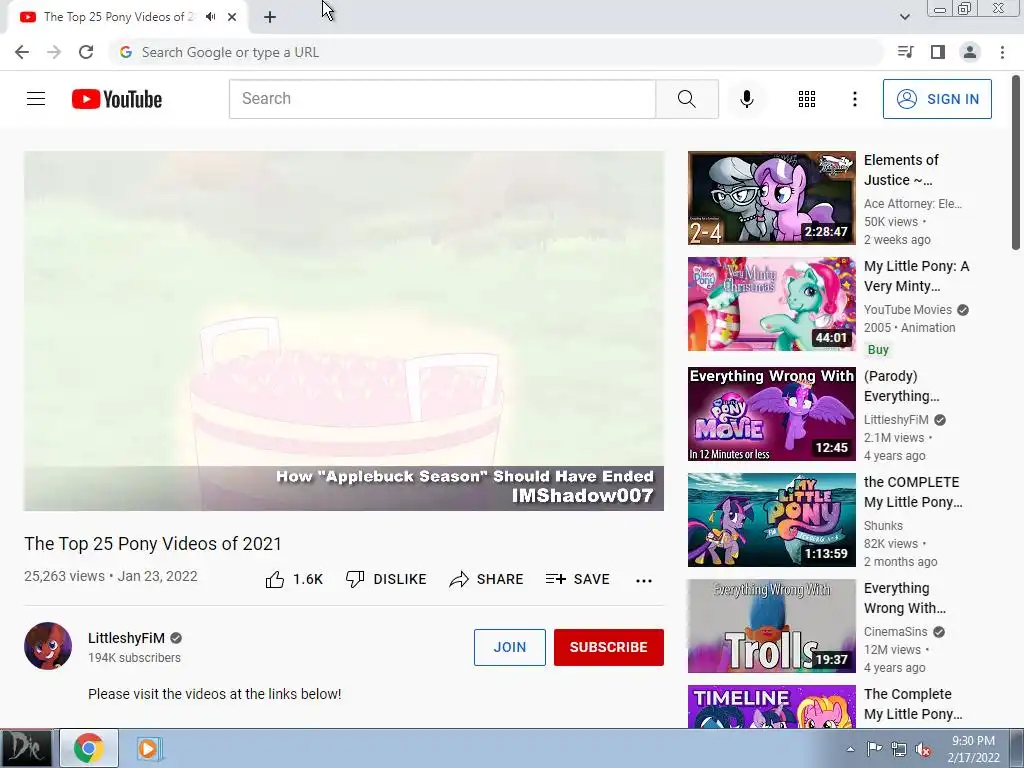Click the video title text
Screen dimensions: 1024x768
click(153, 543)
